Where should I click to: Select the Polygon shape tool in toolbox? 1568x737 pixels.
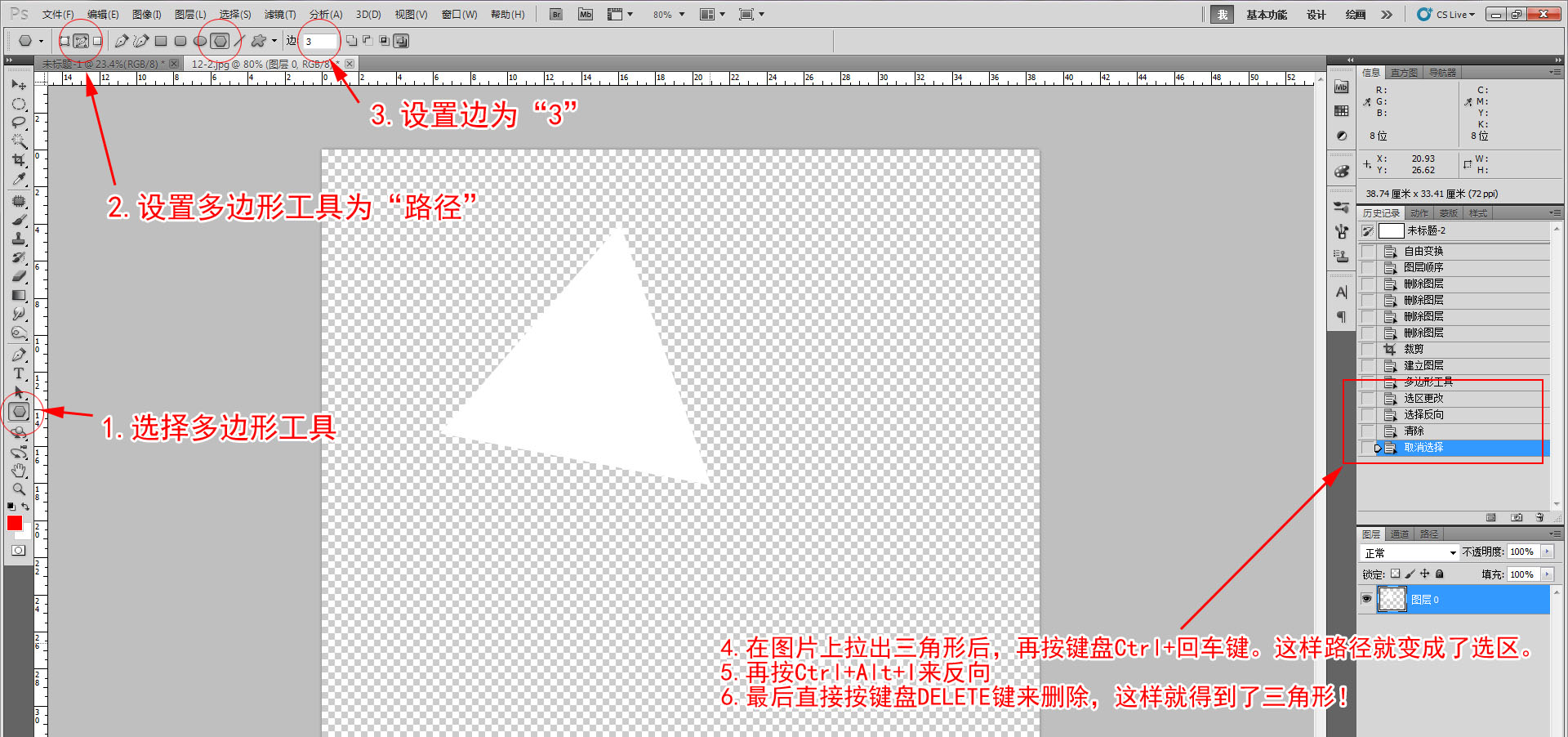pos(20,412)
